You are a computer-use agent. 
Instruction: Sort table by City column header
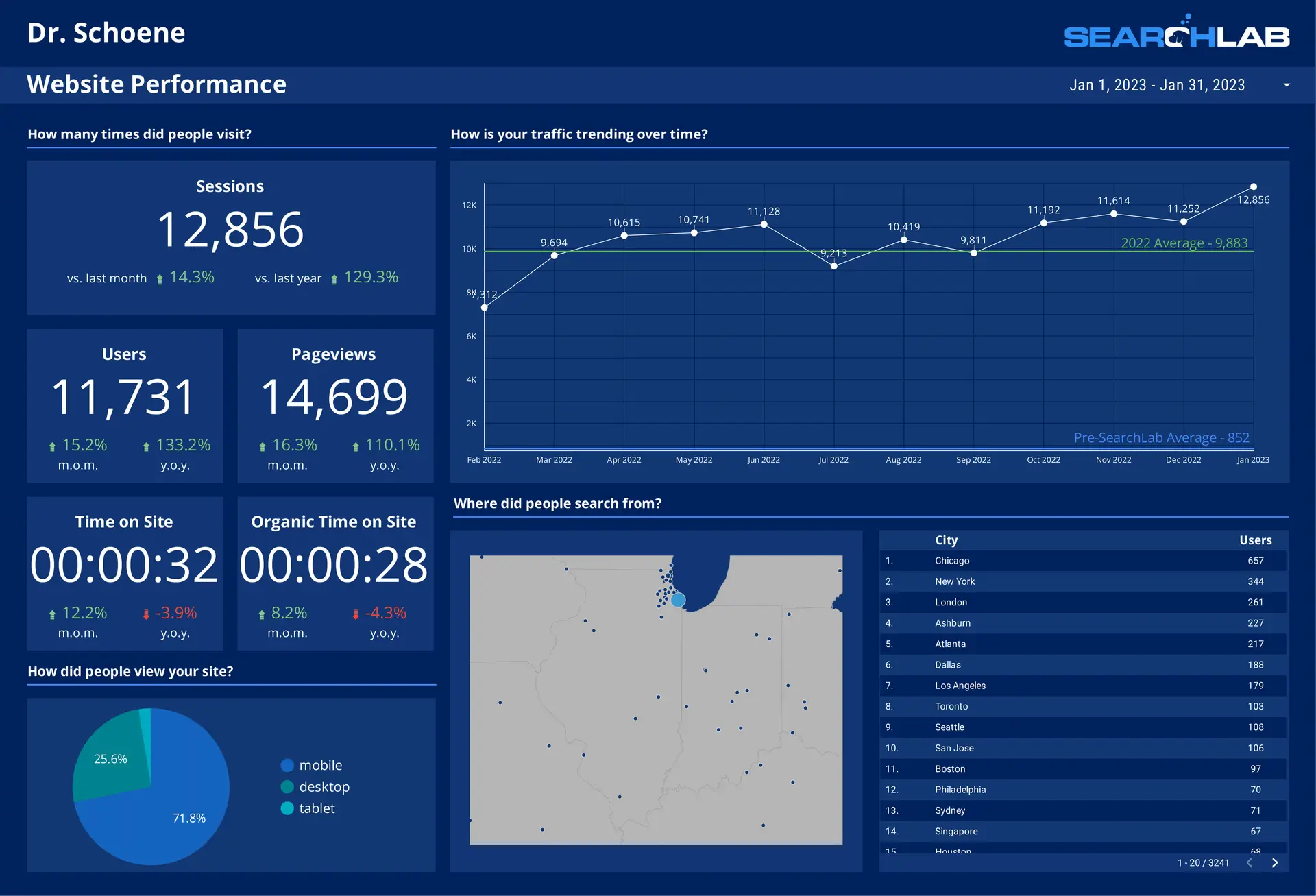[x=946, y=540]
